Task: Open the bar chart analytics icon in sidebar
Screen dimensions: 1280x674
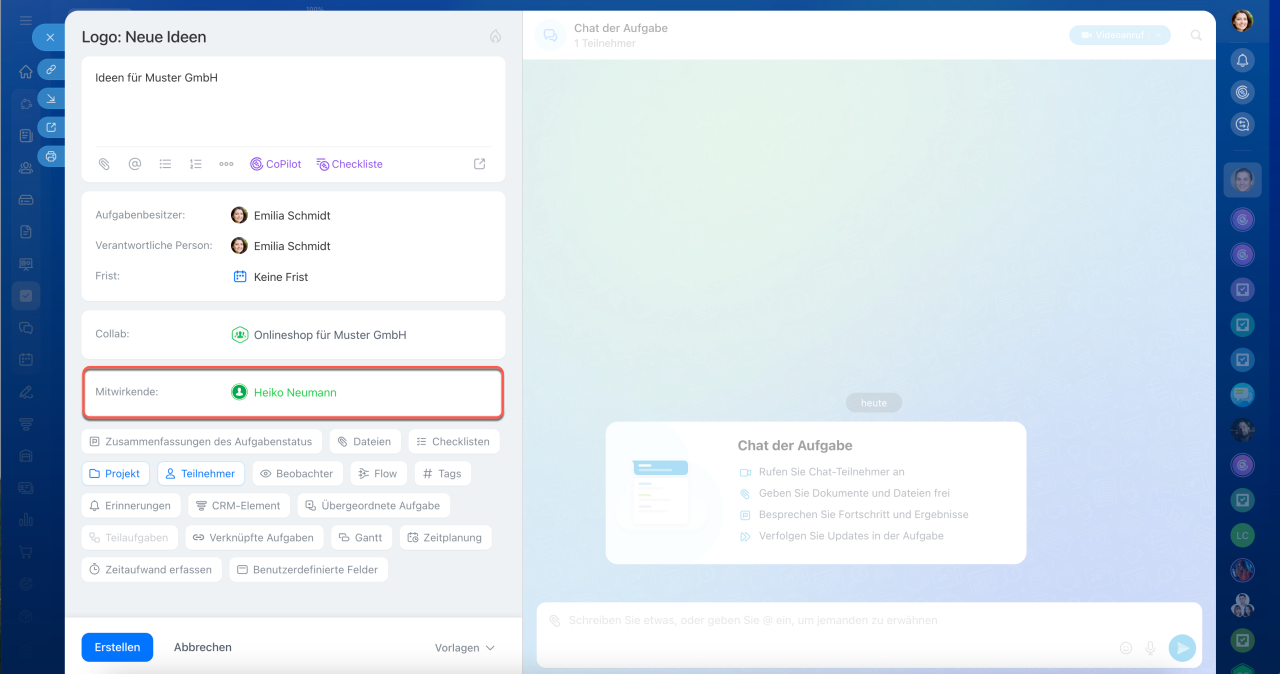Action: pos(26,520)
